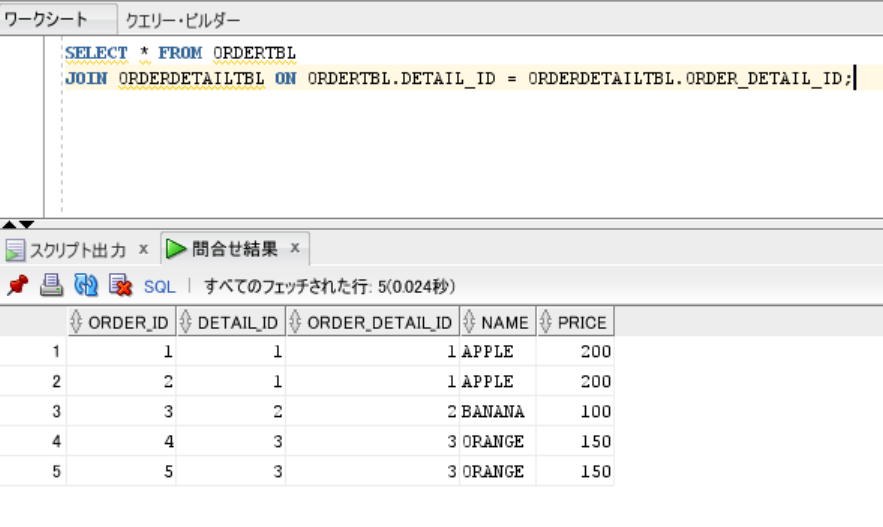Click the sort icon on ORDER_DETAIL_ID column

[295, 322]
